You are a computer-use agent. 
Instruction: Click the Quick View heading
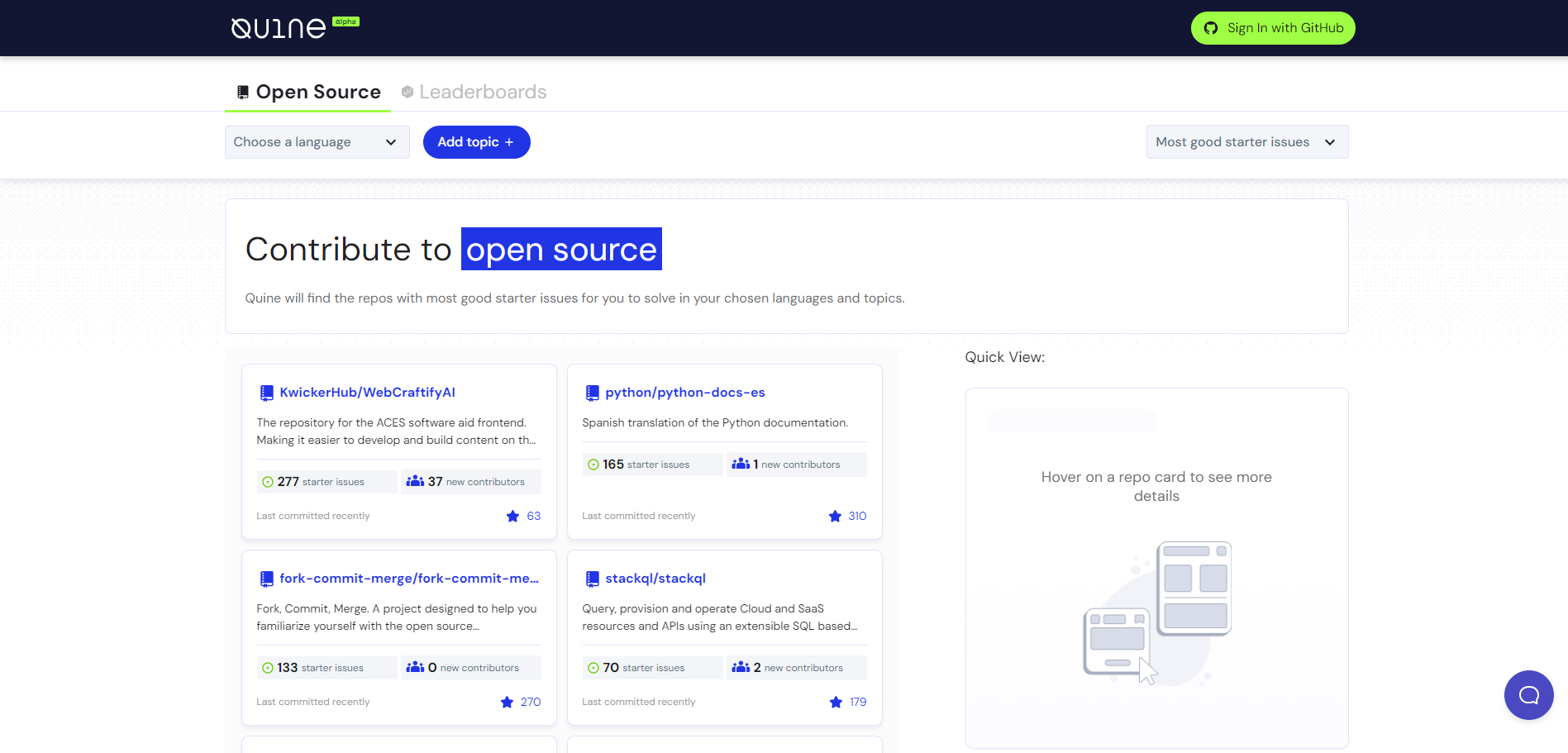[1005, 357]
